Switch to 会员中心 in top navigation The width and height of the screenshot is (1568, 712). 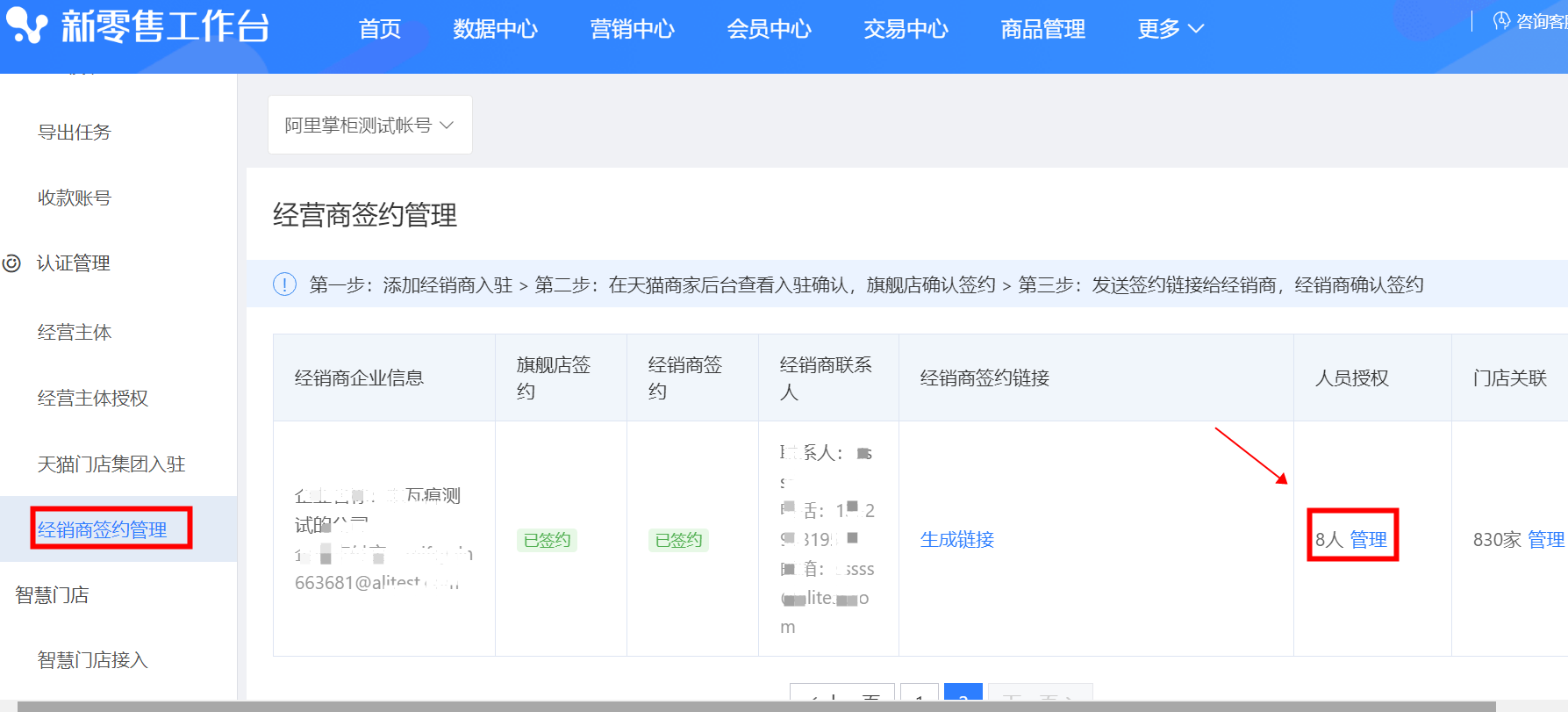click(769, 29)
